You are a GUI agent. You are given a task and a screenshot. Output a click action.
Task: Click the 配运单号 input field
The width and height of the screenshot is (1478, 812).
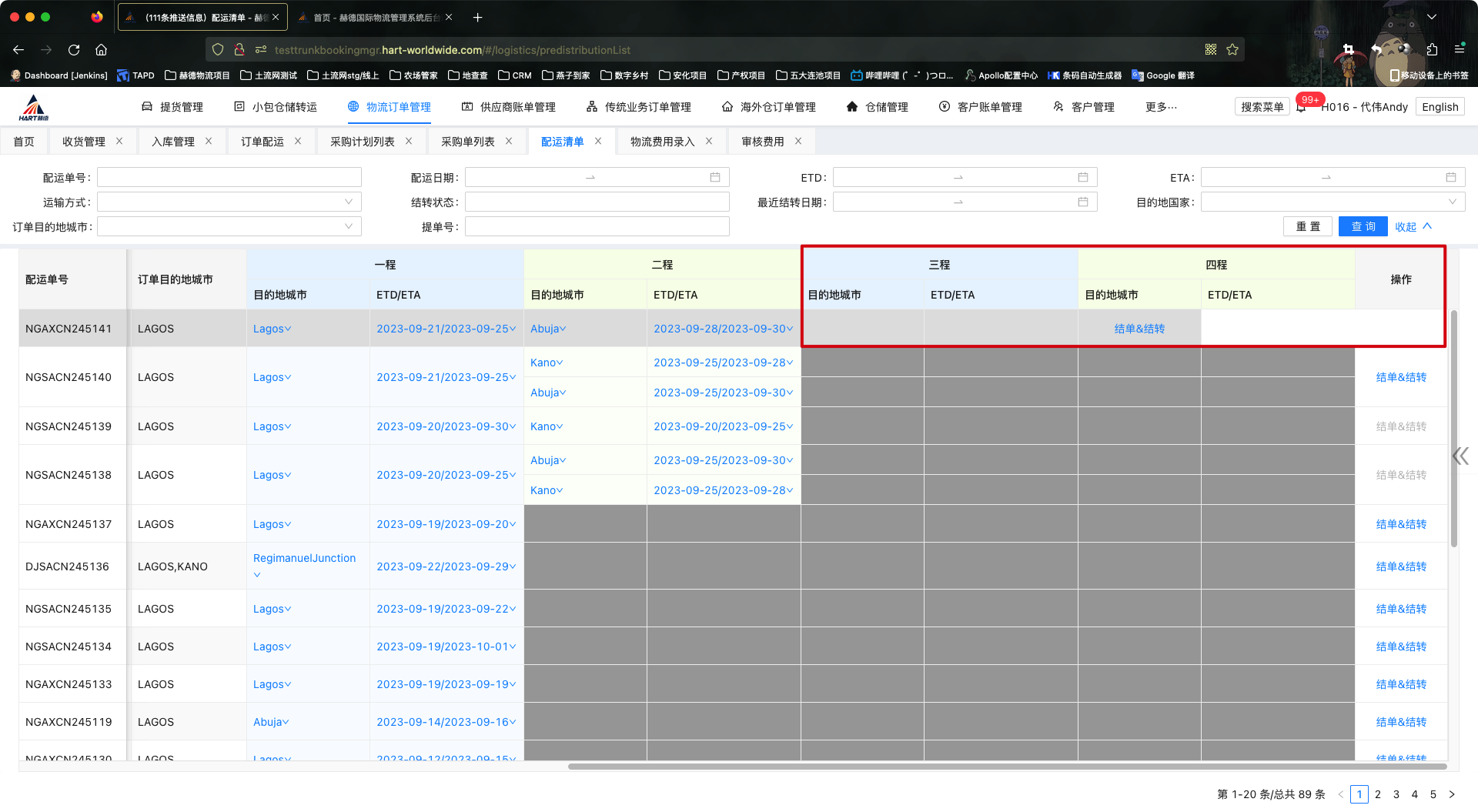click(x=229, y=178)
